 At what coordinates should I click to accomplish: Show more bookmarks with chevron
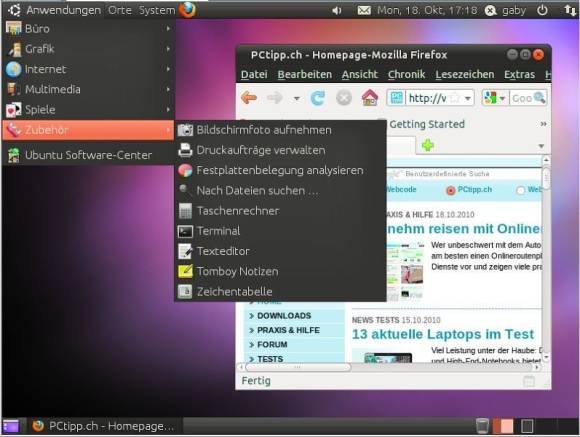click(543, 124)
